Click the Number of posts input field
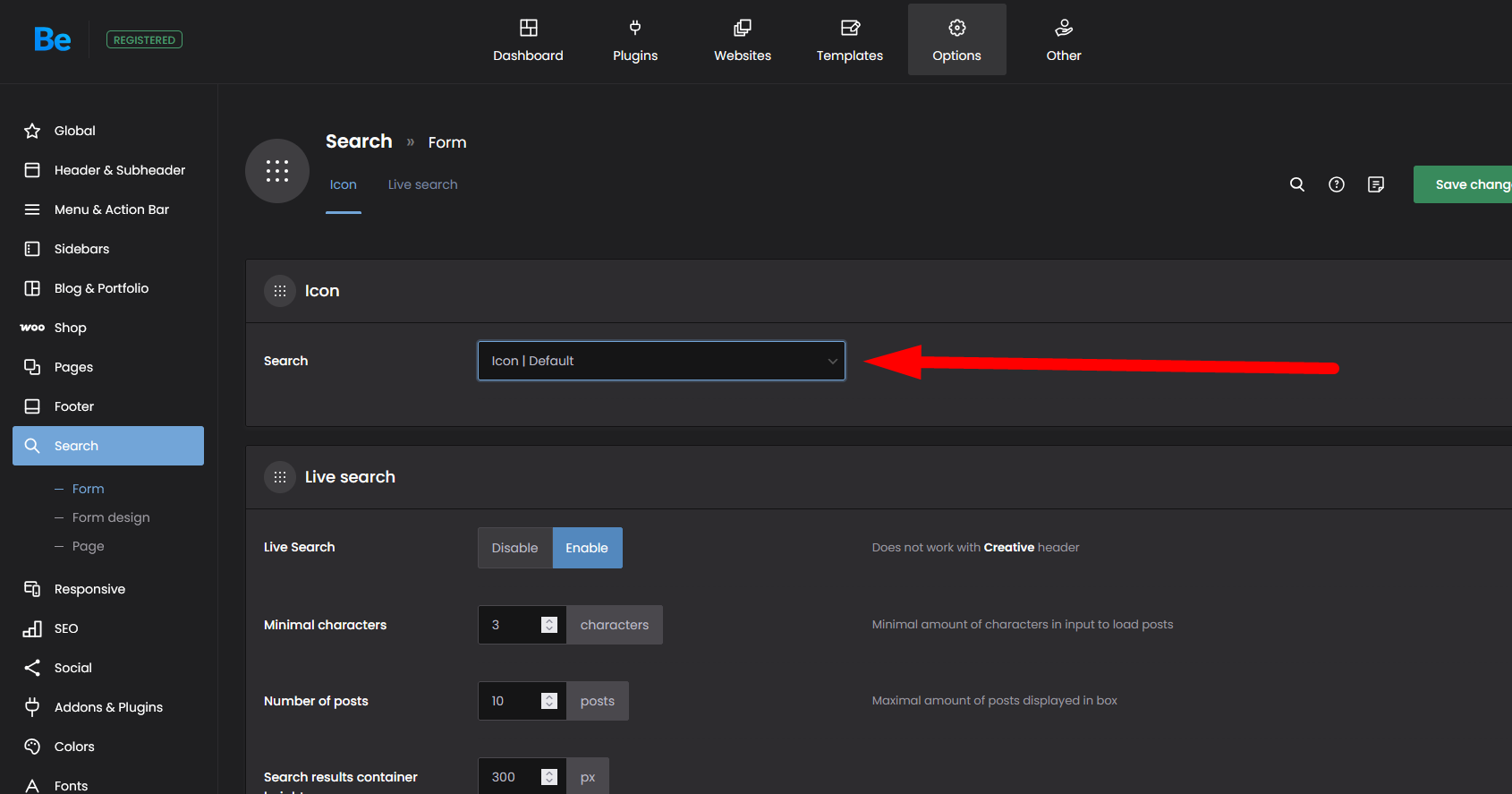Viewport: 1512px width, 794px height. 510,701
